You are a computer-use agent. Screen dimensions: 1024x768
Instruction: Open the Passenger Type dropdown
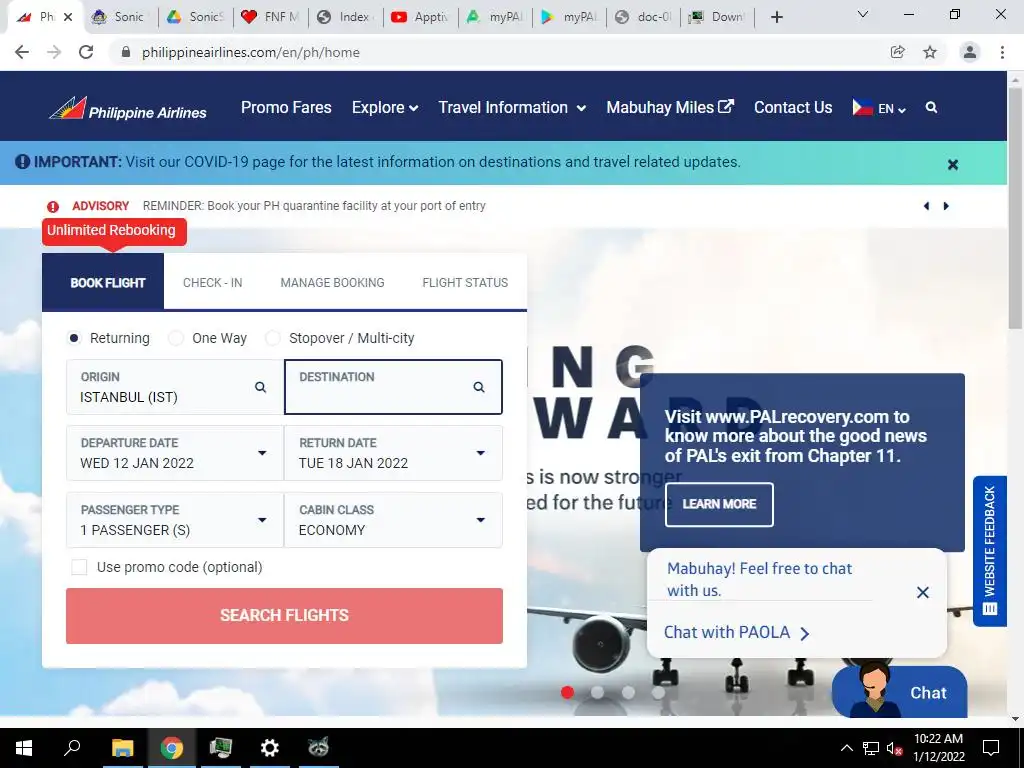pyautogui.click(x=175, y=520)
